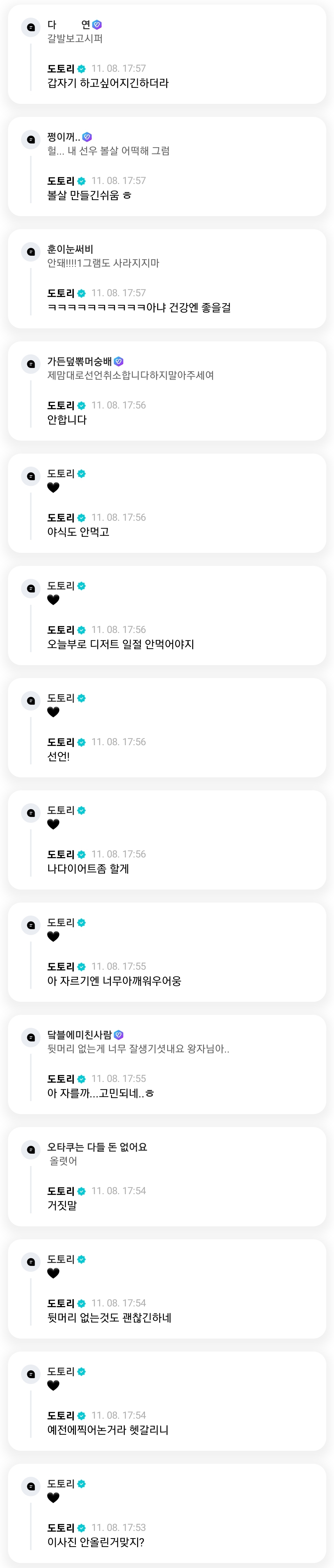Click the avatar icon beside 다 연

coord(30,28)
